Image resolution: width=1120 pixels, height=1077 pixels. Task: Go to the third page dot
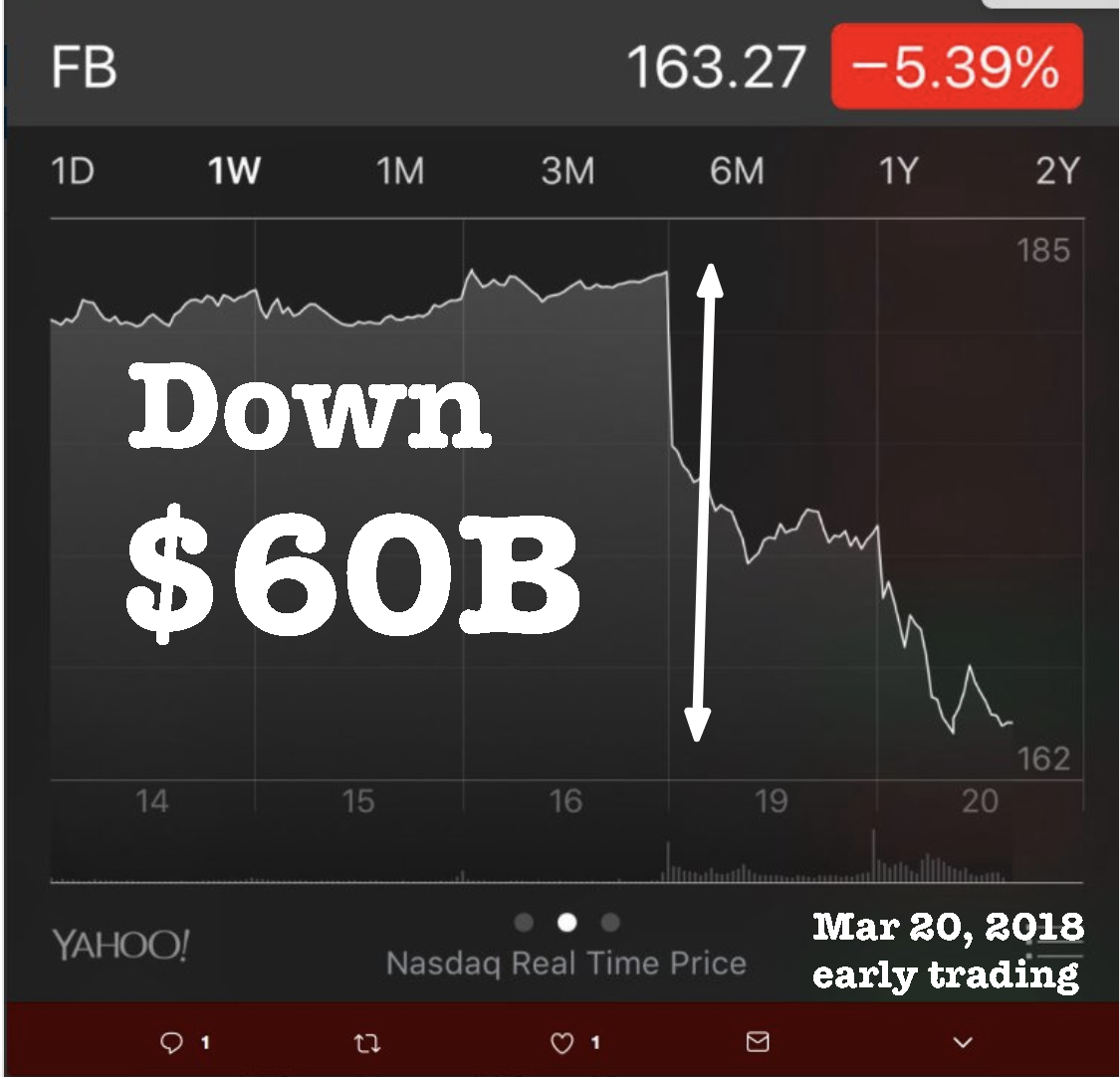click(610, 923)
